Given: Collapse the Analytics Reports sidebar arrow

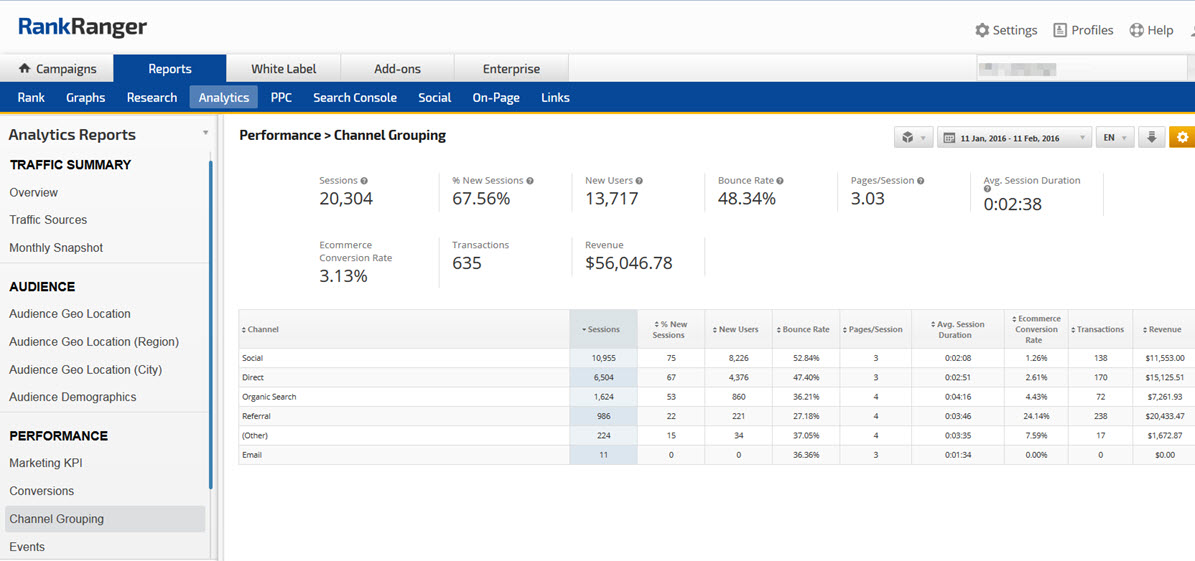Looking at the screenshot, I should (205, 133).
